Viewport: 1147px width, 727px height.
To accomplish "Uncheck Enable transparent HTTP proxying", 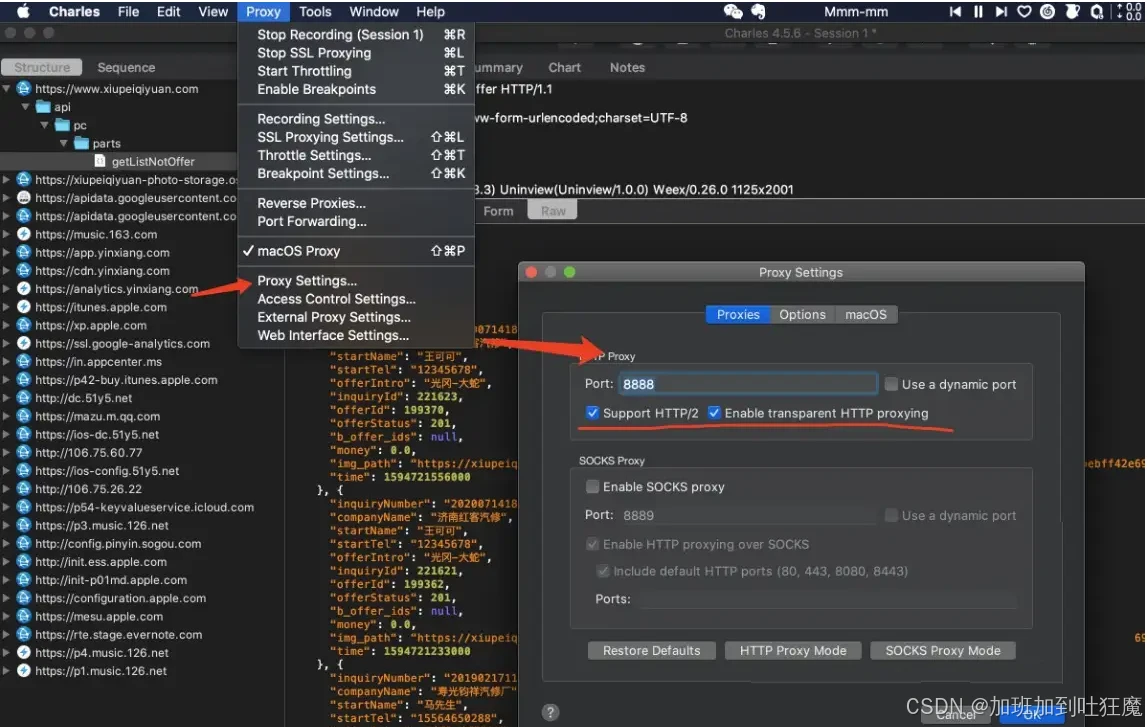I will pos(714,413).
